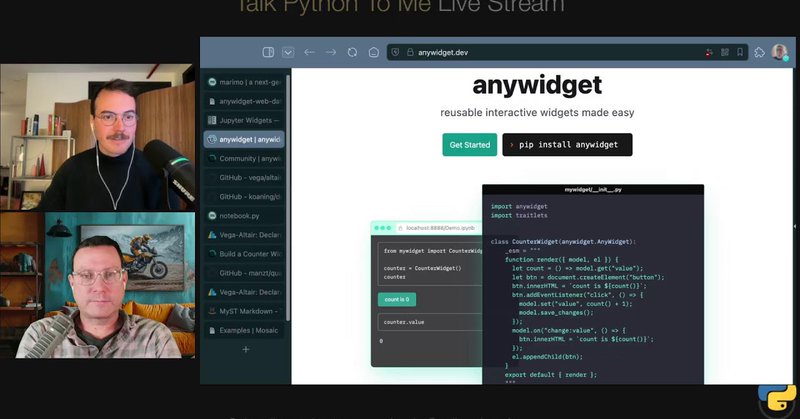Image resolution: width=800 pixels, height=419 pixels.
Task: Open the GitHub manzt tab
Action: click(244, 273)
